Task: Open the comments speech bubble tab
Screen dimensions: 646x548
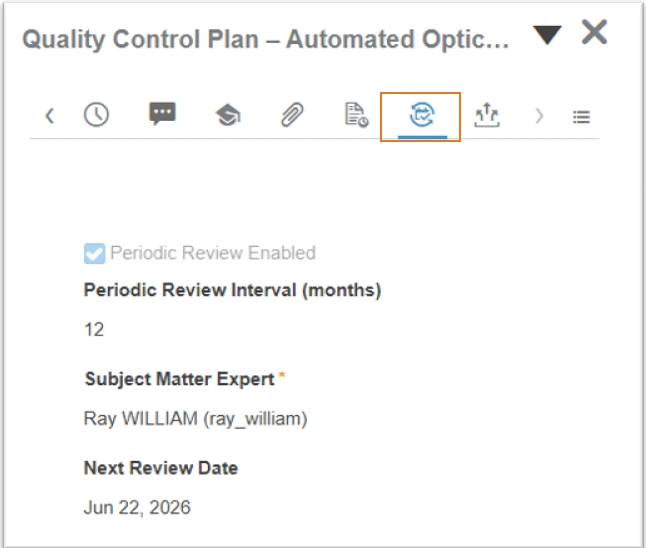Action: click(162, 115)
